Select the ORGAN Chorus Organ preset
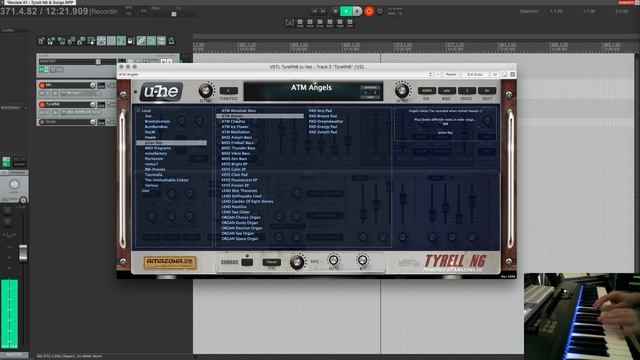The width and height of the screenshot is (640, 360). [x=241, y=217]
